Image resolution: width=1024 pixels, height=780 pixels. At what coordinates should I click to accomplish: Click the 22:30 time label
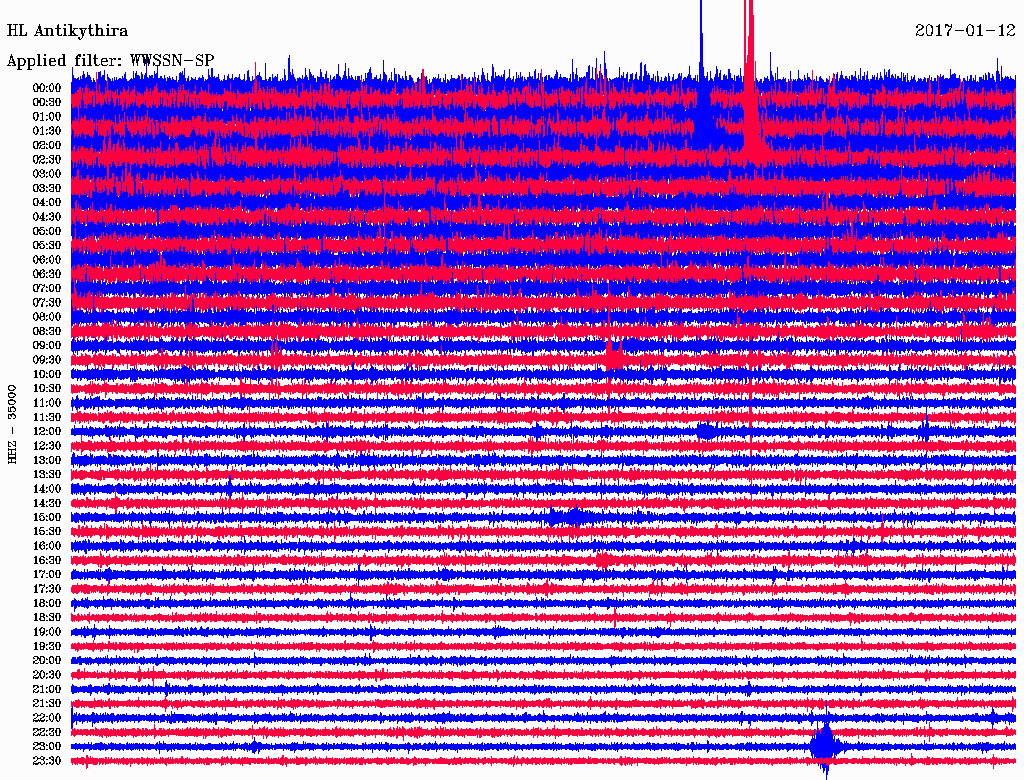(47, 732)
